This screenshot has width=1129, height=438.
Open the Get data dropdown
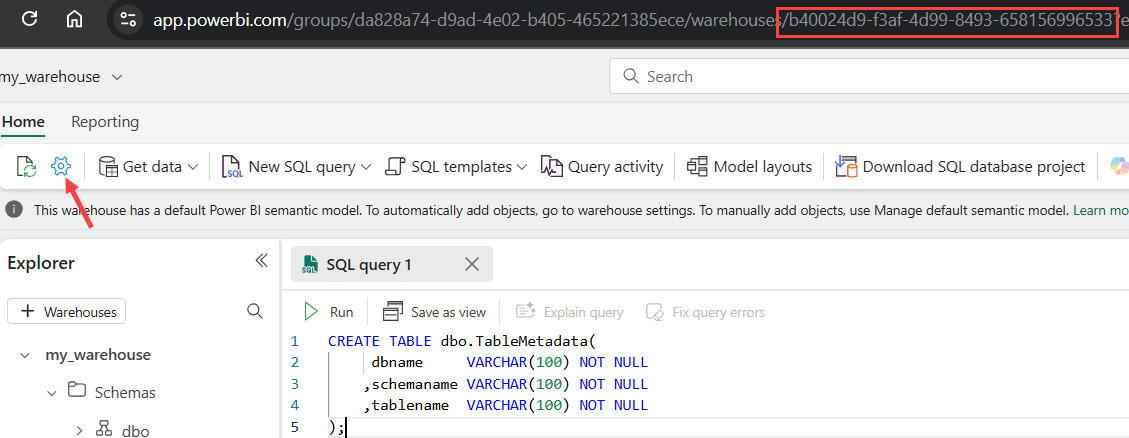(149, 167)
